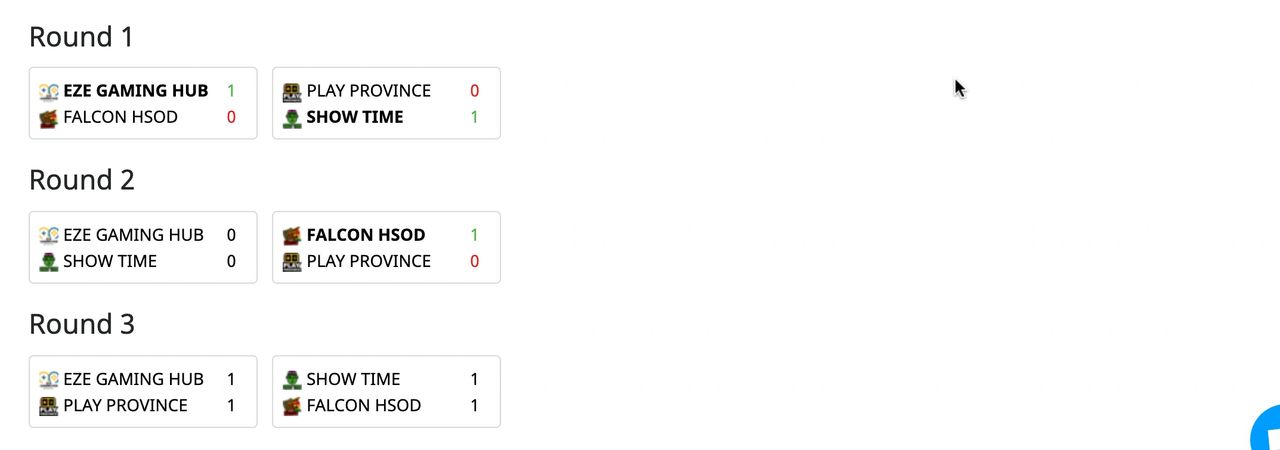Click FALCON HSOD icon in Round 3
1280x450 pixels.
292,406
